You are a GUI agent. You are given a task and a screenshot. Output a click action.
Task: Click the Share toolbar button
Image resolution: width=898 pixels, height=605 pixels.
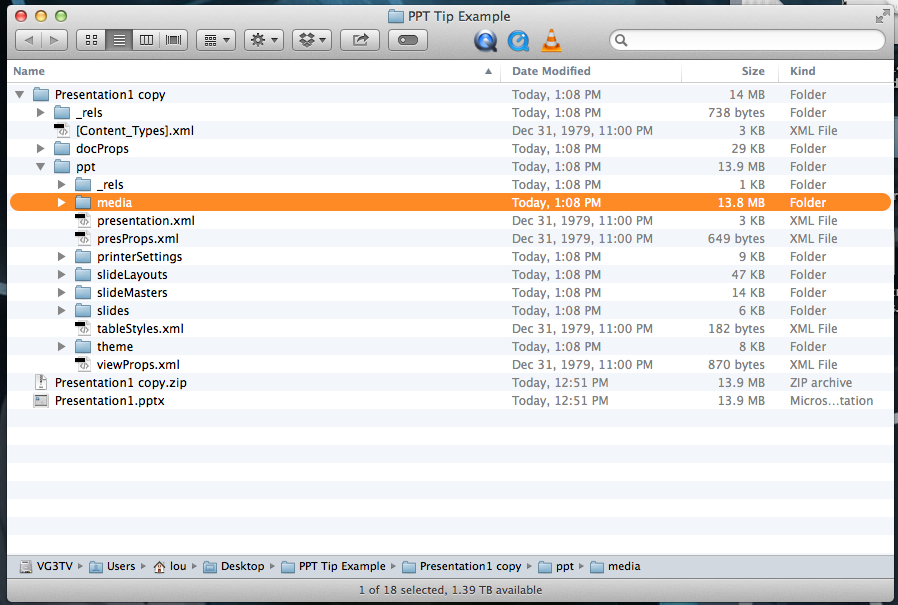pyautogui.click(x=360, y=40)
